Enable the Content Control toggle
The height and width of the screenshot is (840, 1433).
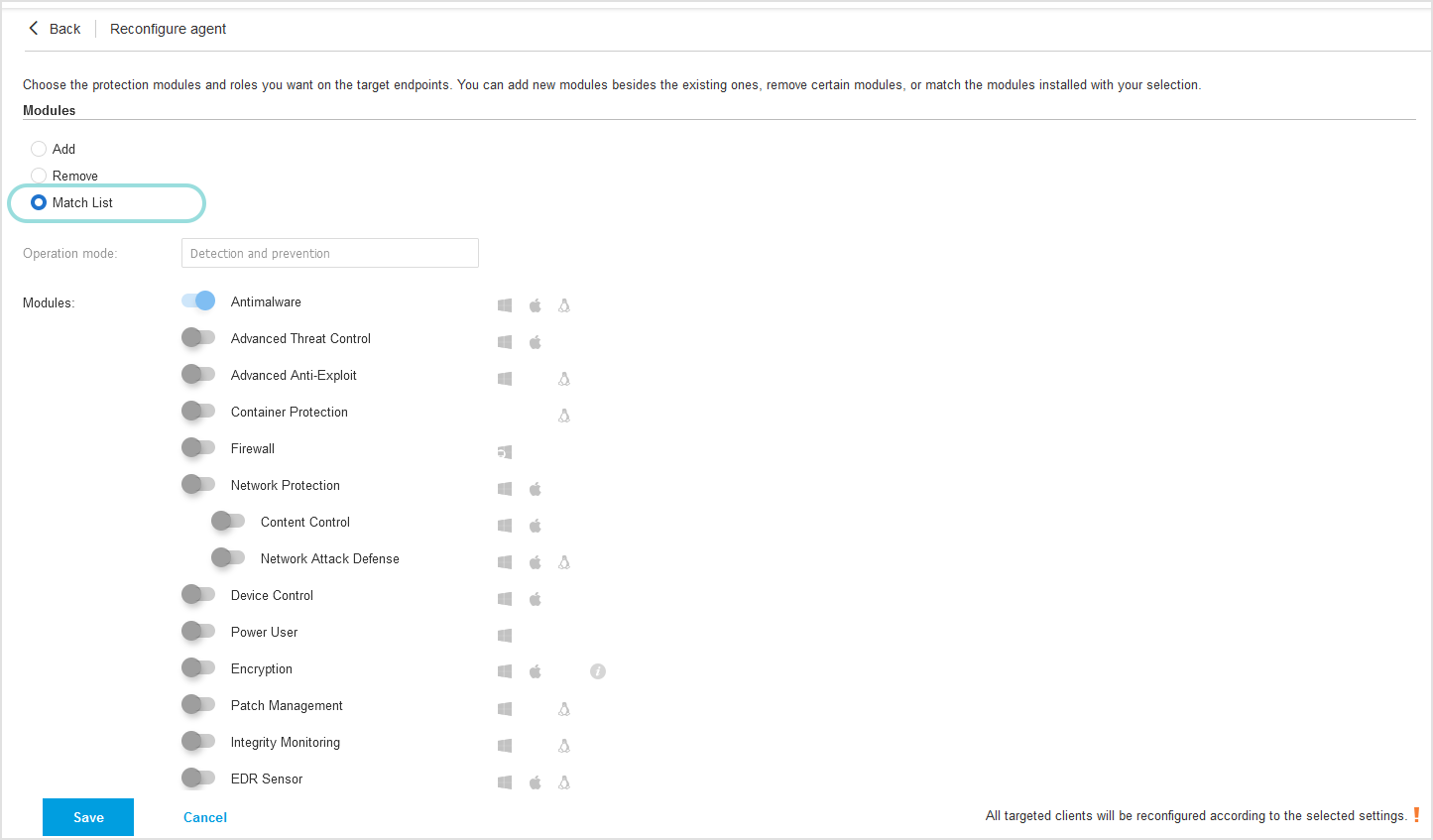[x=228, y=520]
